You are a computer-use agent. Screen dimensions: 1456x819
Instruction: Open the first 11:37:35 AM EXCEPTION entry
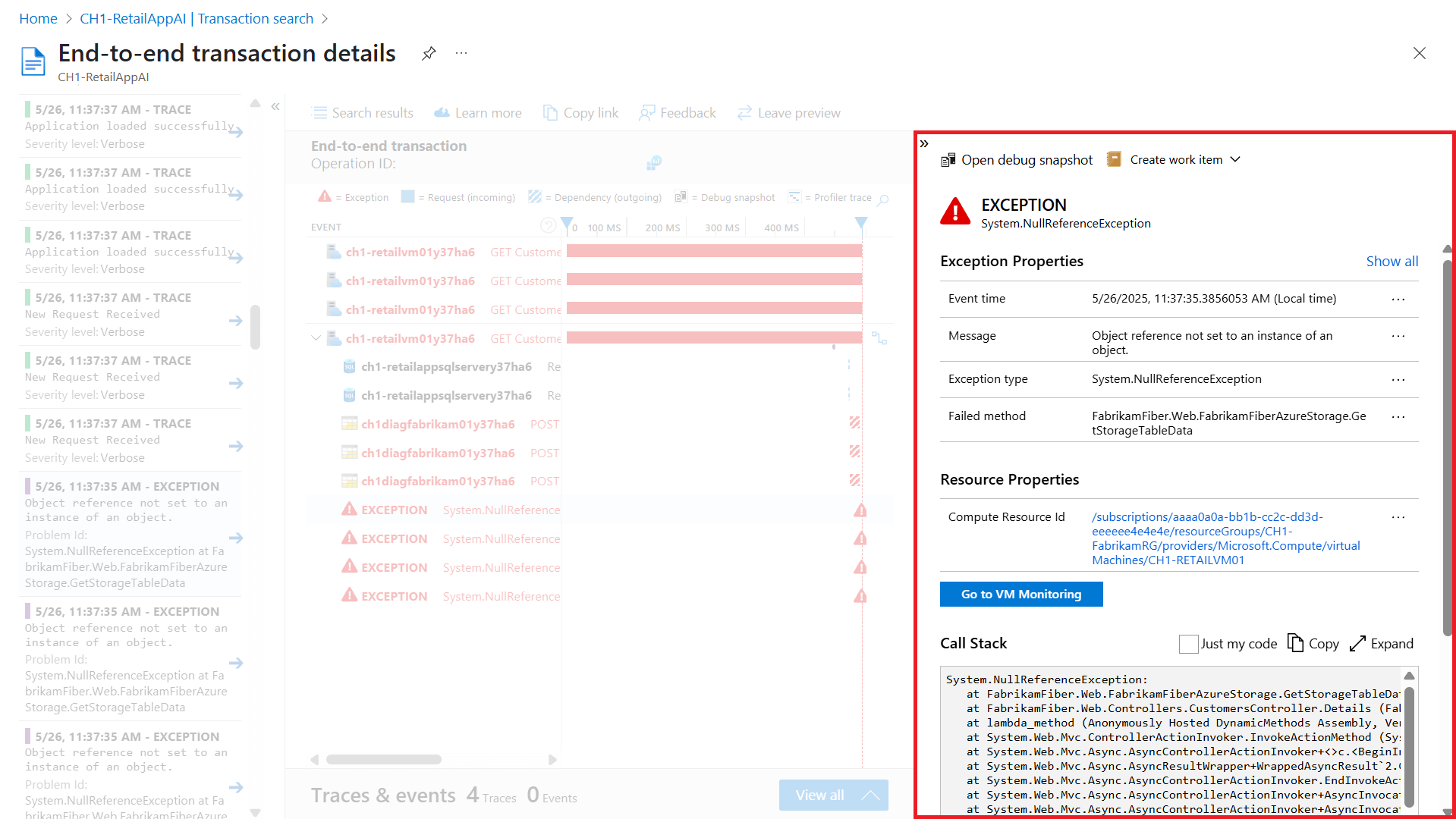131,535
